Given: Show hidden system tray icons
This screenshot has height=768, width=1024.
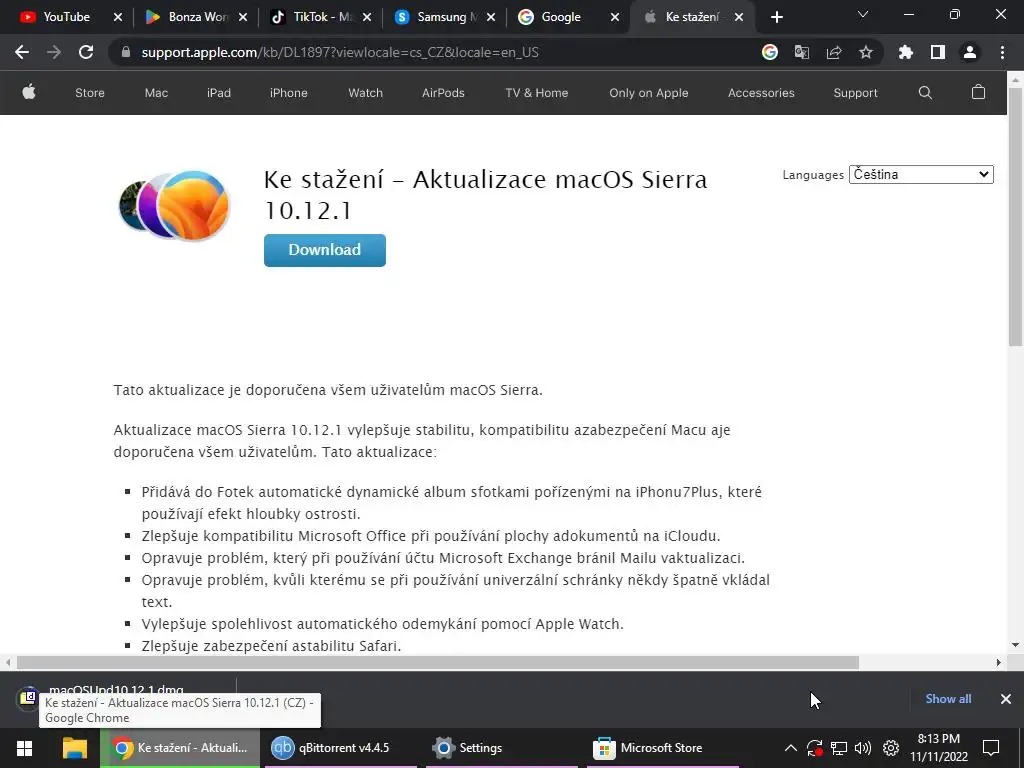Looking at the screenshot, I should (790, 748).
